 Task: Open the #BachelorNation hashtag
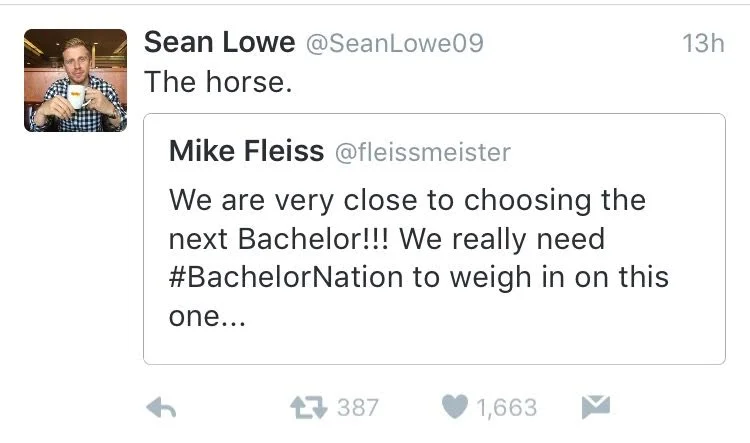[287, 277]
